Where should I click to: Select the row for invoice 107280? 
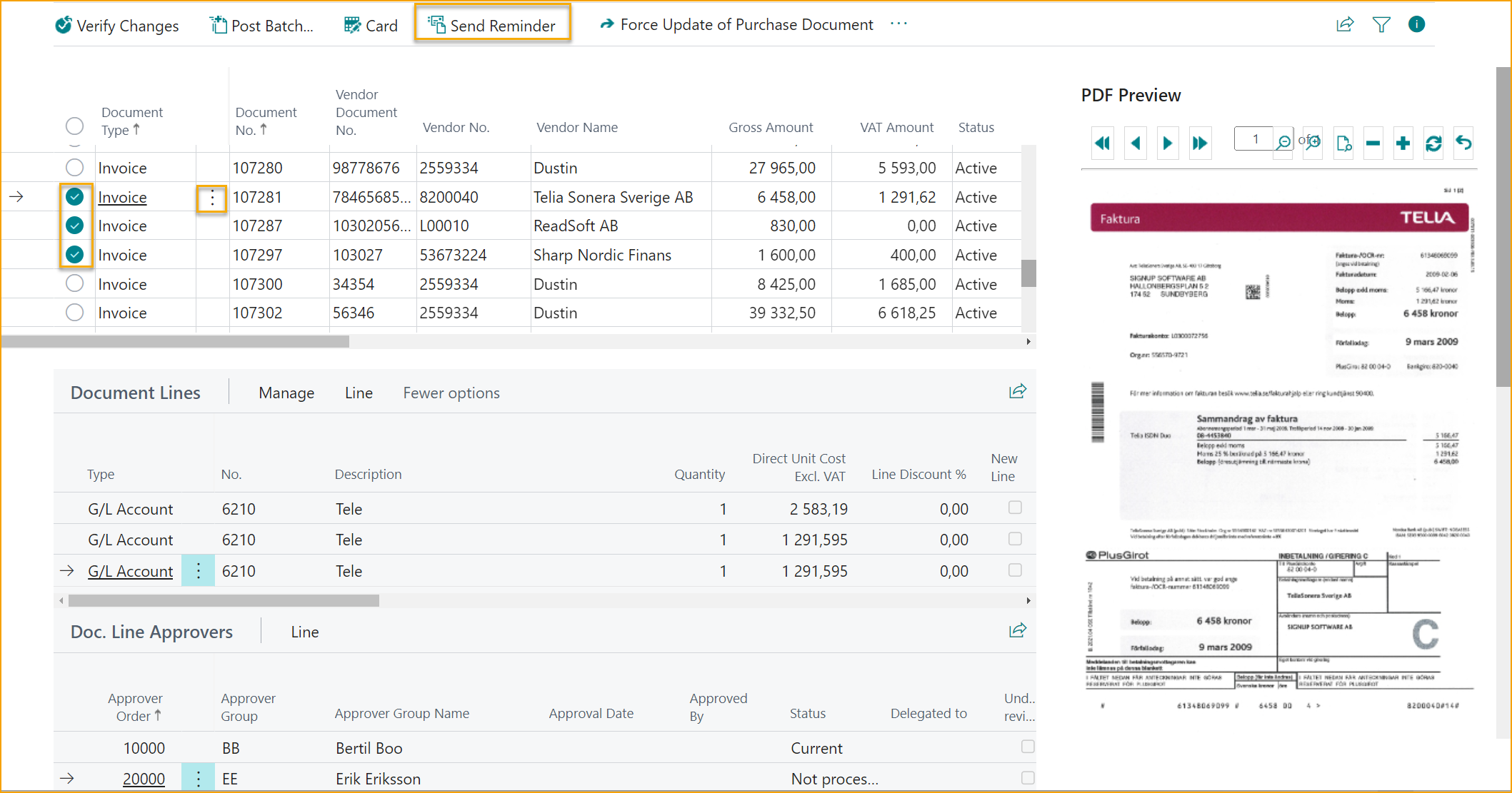[74, 168]
